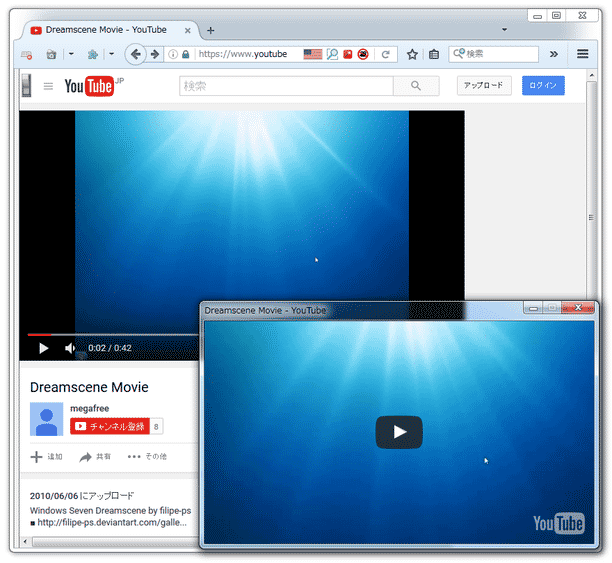Viewport: 612px width, 563px height.
Task: Open dropdown arrow next to camera icon
Action: click(x=71, y=54)
